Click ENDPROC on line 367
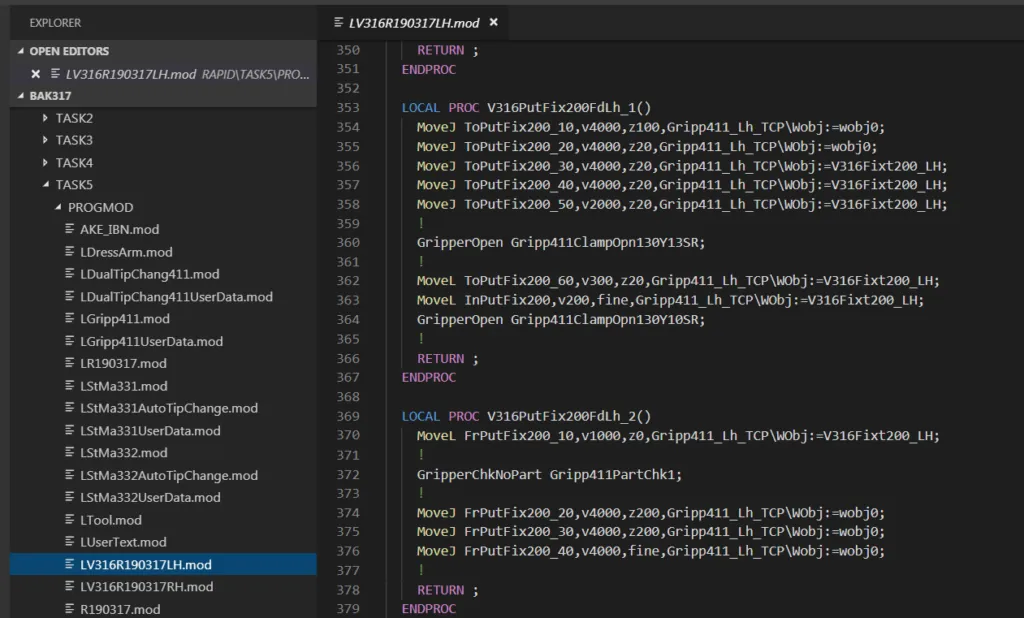 click(429, 378)
